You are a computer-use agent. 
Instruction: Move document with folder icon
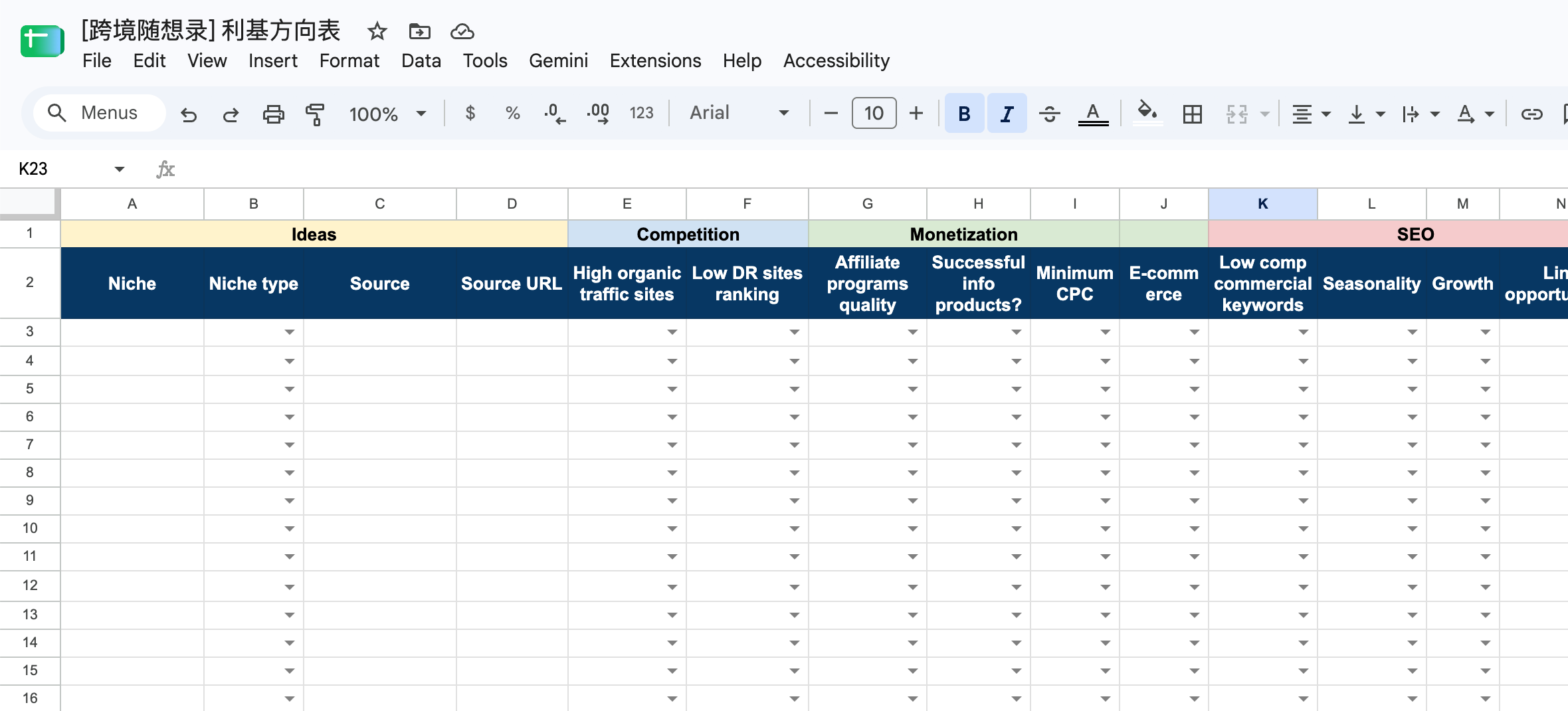point(419,31)
